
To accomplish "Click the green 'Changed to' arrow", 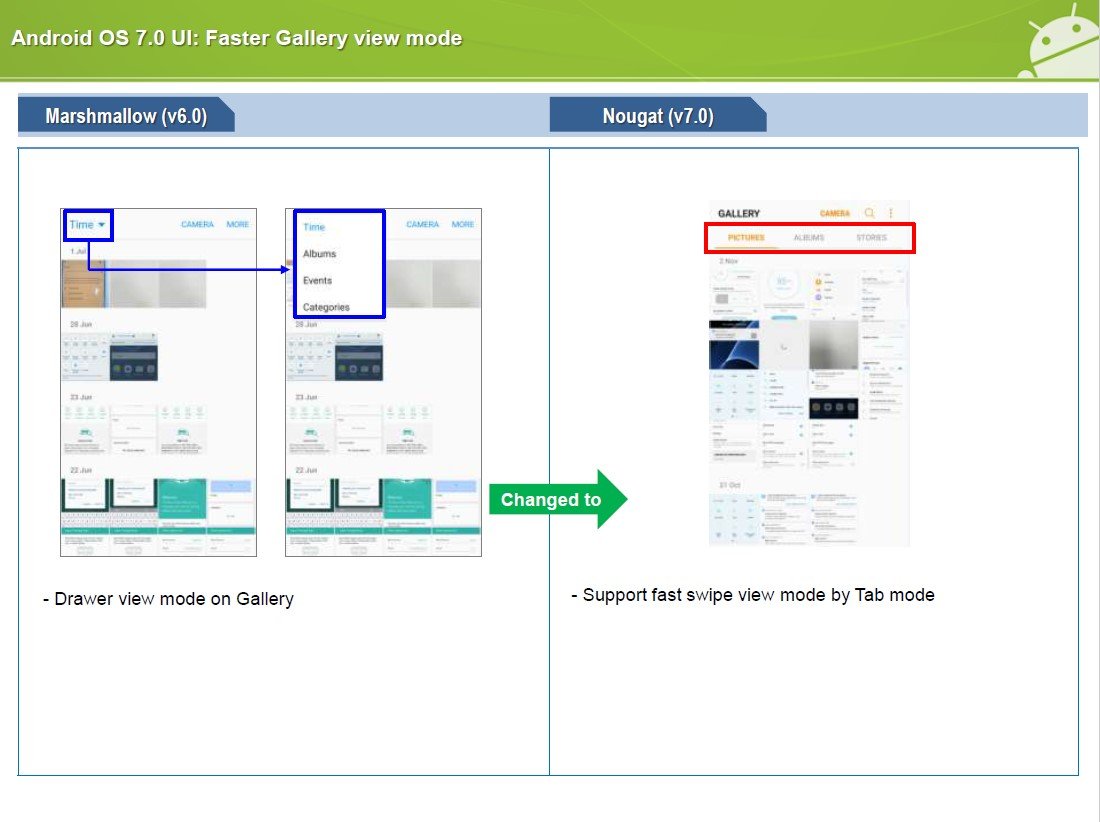I will pos(557,499).
